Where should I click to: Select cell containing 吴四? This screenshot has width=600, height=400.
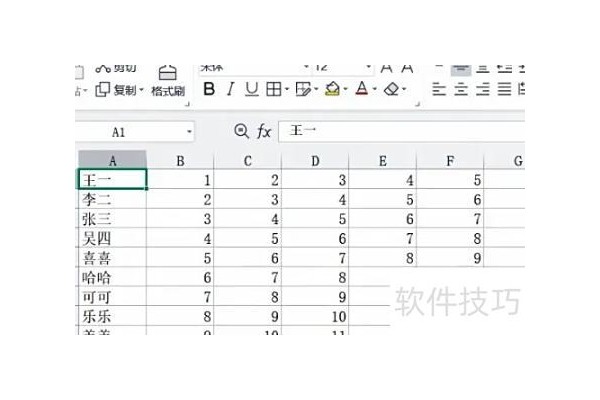coord(112,238)
